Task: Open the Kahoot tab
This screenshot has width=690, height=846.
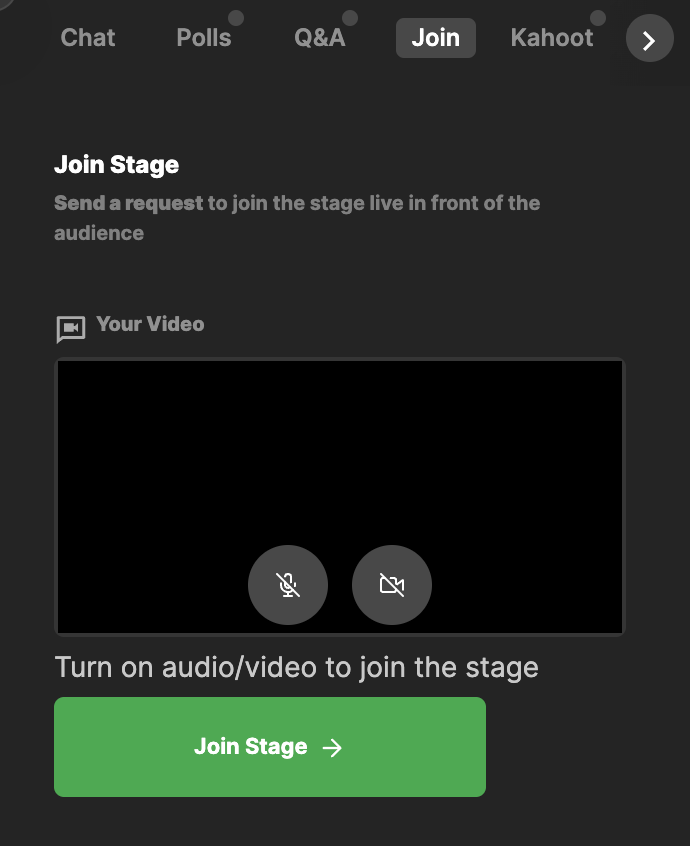Action: (552, 38)
